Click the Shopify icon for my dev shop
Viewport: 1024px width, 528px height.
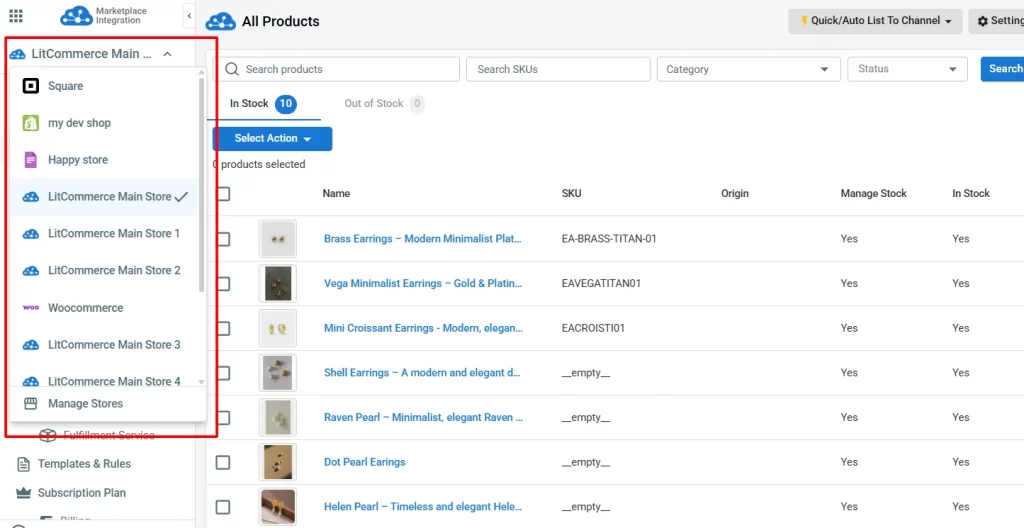tap(31, 123)
